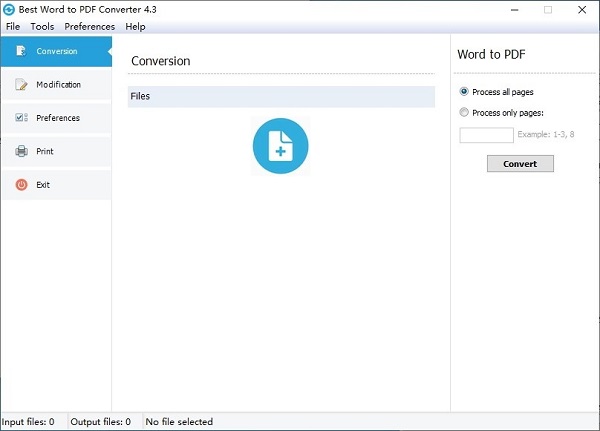
Task: Click the Conversion sidebar document icon
Action: (21, 51)
